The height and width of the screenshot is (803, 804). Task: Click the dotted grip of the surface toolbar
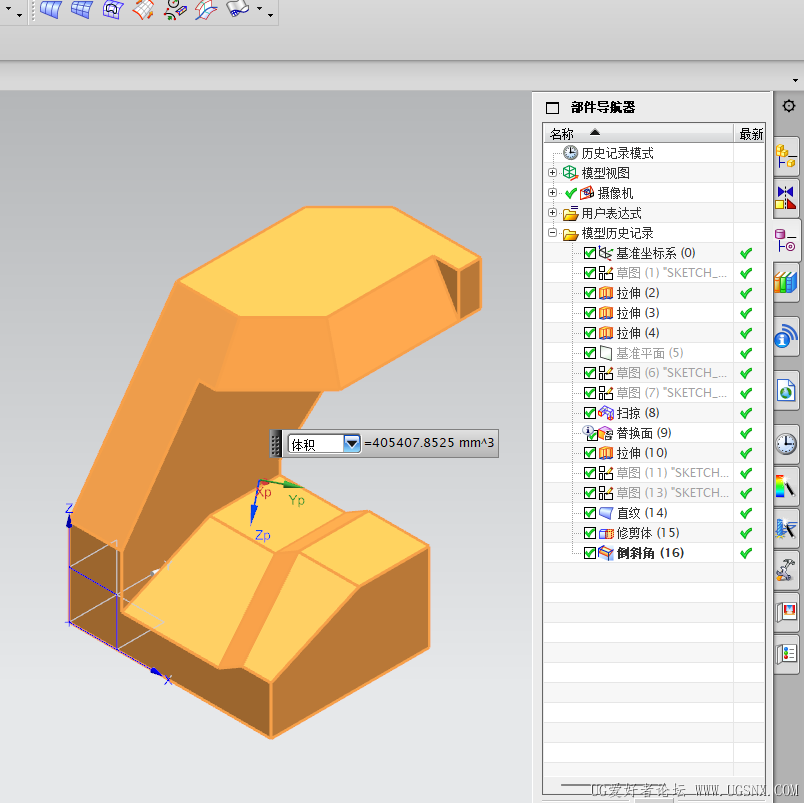[x=33, y=9]
